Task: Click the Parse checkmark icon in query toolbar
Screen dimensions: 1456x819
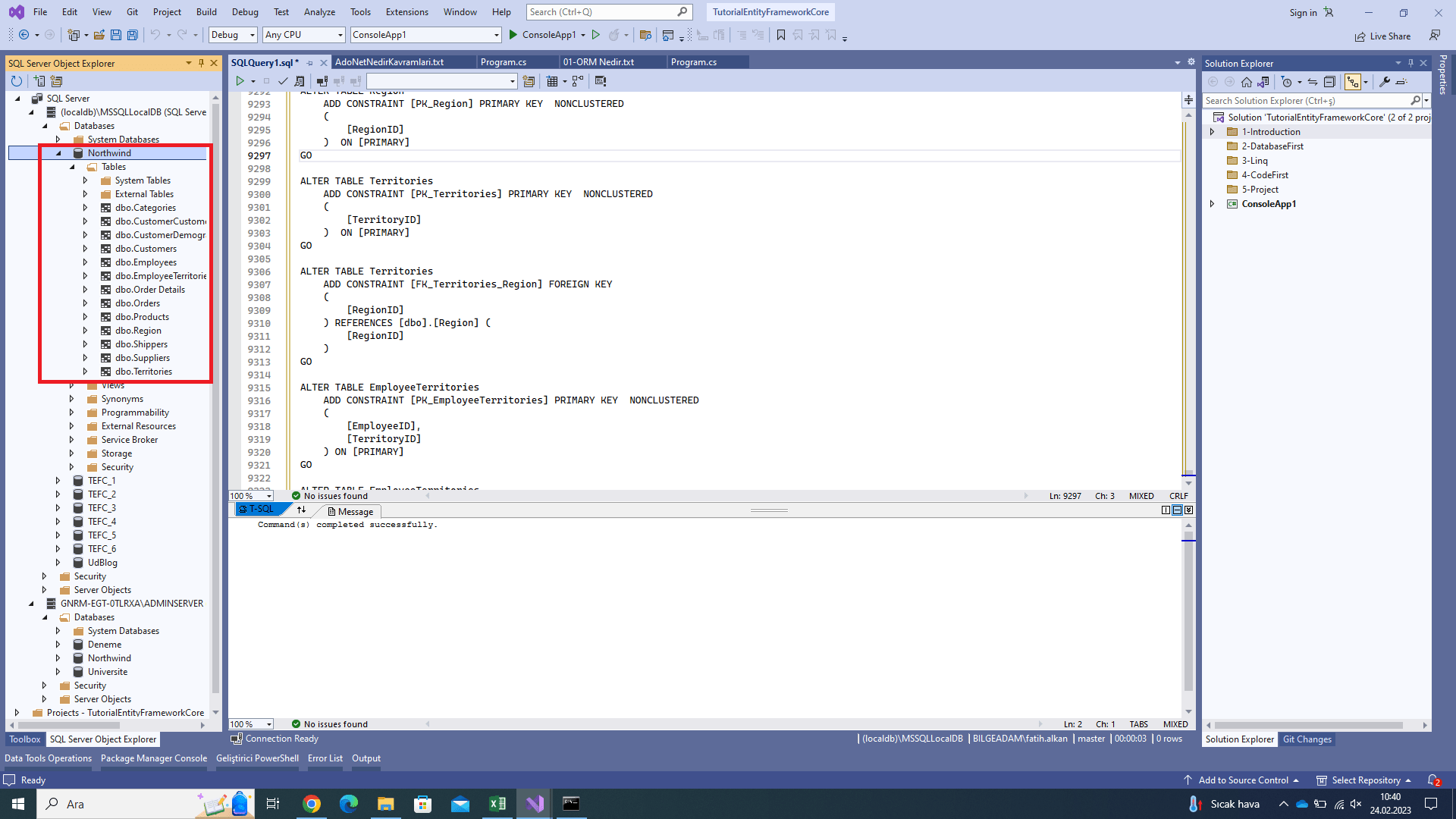Action: click(x=283, y=81)
